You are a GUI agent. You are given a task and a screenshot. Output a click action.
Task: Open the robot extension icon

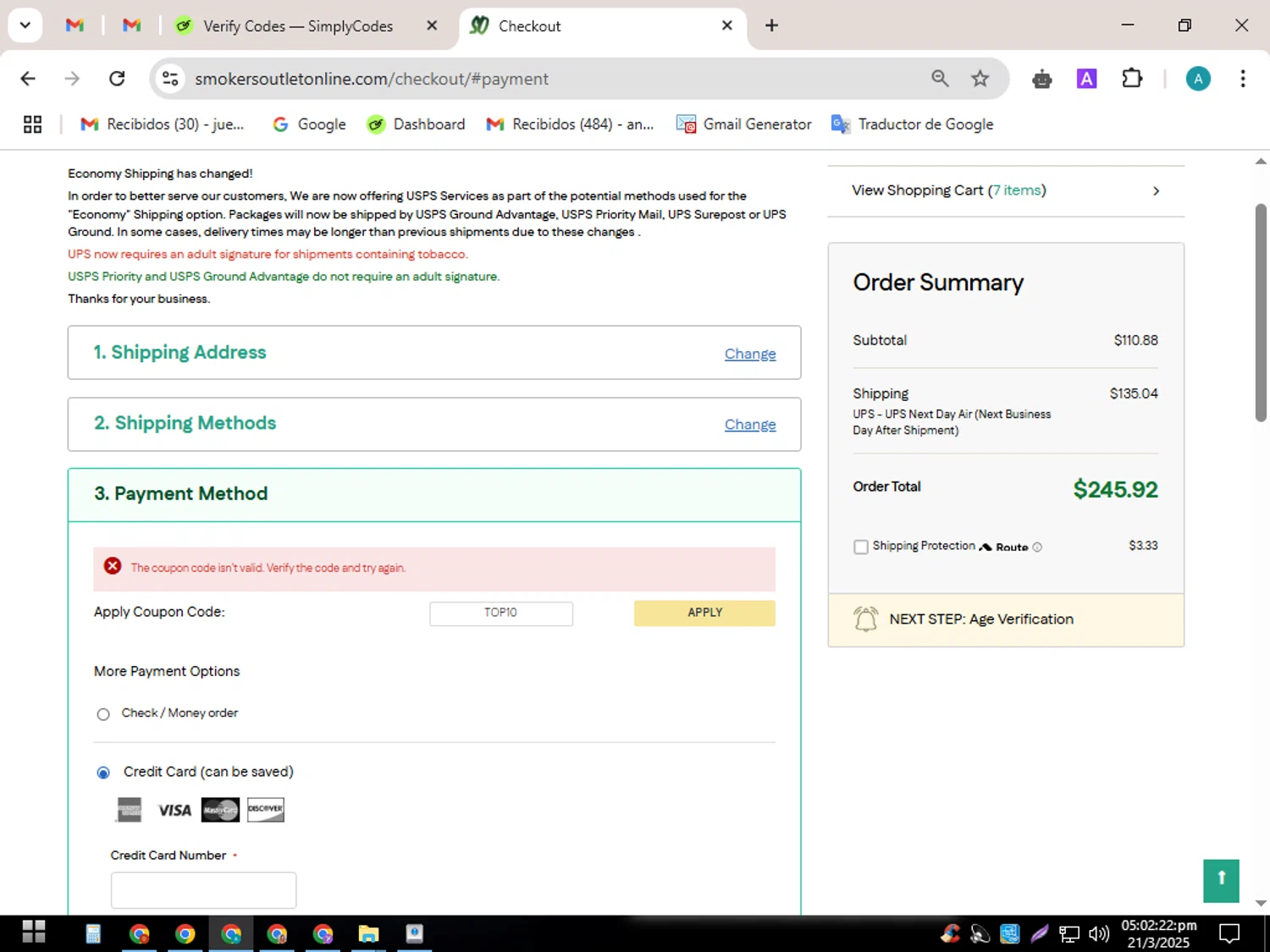point(1042,80)
